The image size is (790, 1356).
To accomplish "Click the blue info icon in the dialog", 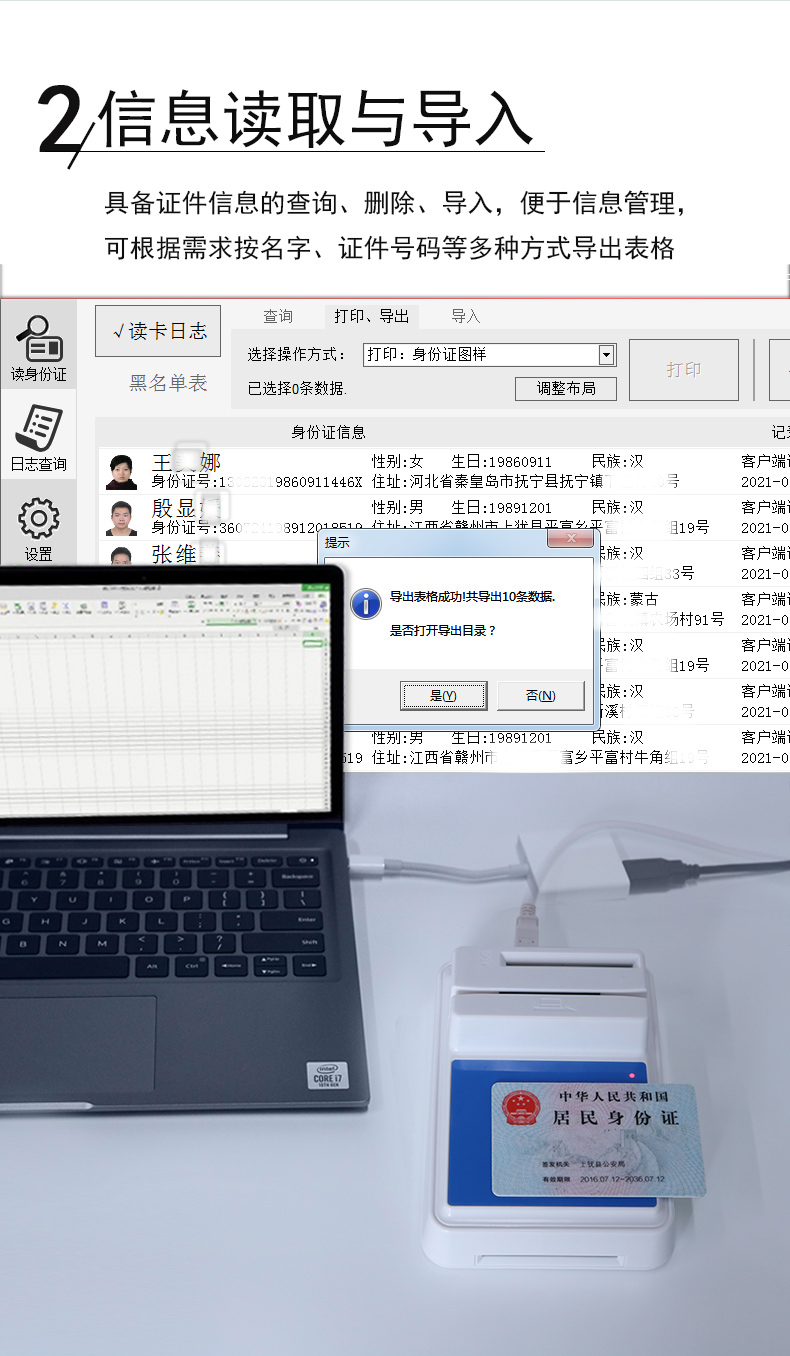I will tap(365, 603).
